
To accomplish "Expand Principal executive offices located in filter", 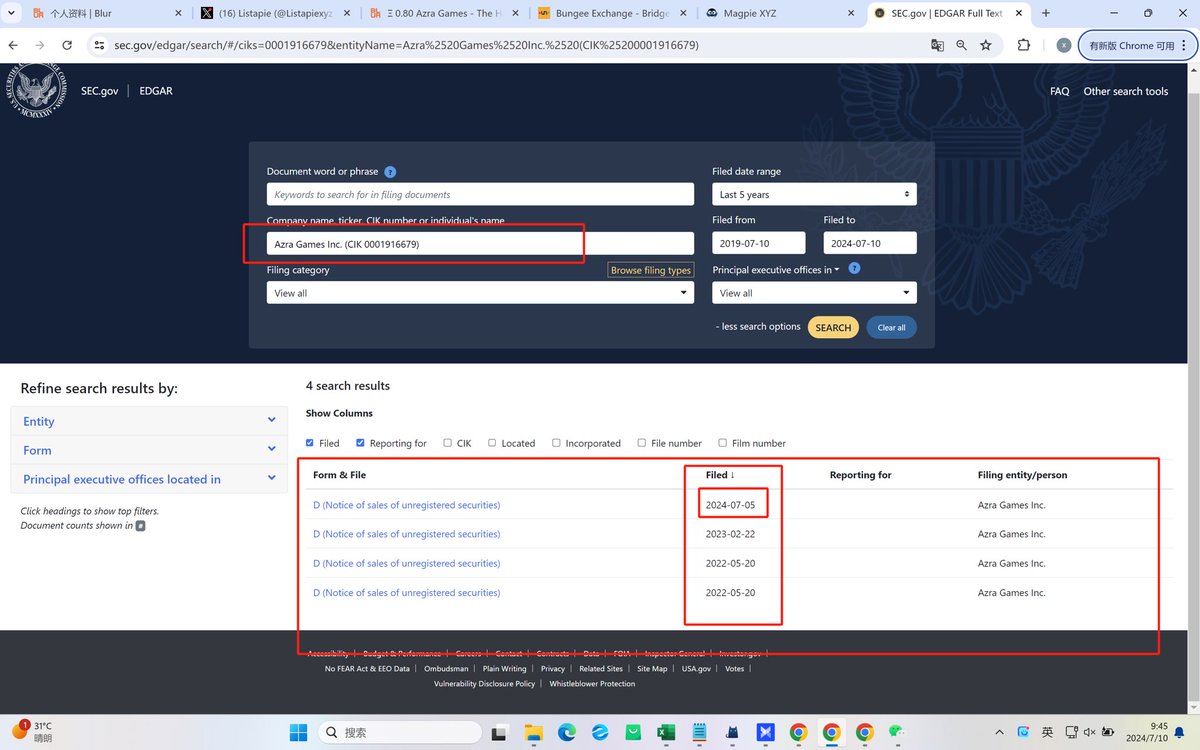I will [149, 479].
